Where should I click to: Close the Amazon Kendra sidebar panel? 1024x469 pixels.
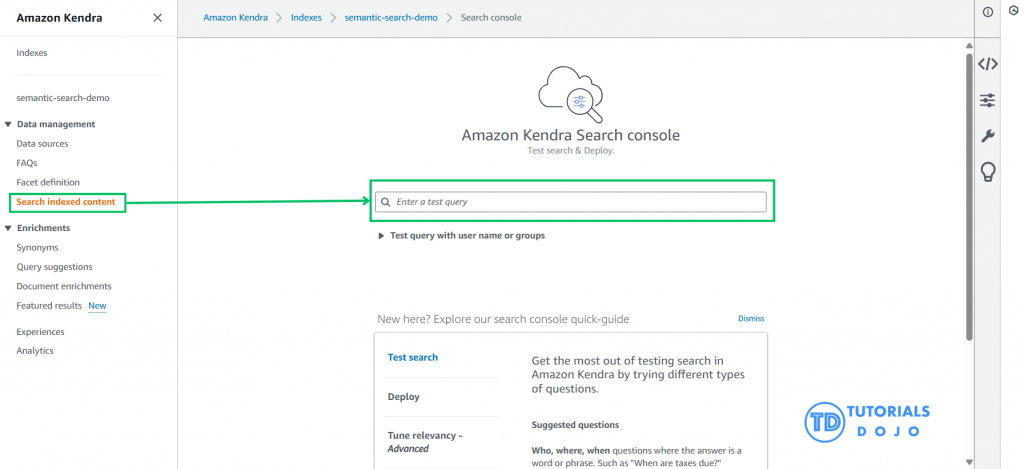click(157, 18)
